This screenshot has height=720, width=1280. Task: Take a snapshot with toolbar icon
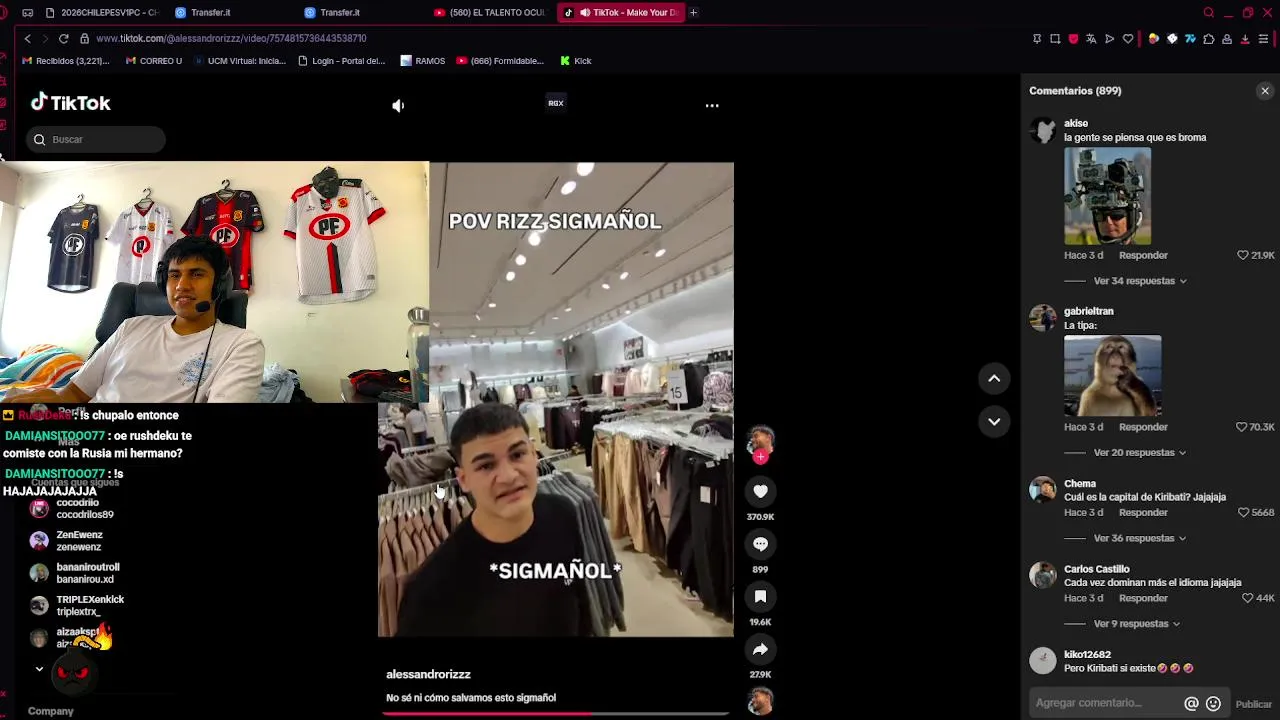[1055, 39]
